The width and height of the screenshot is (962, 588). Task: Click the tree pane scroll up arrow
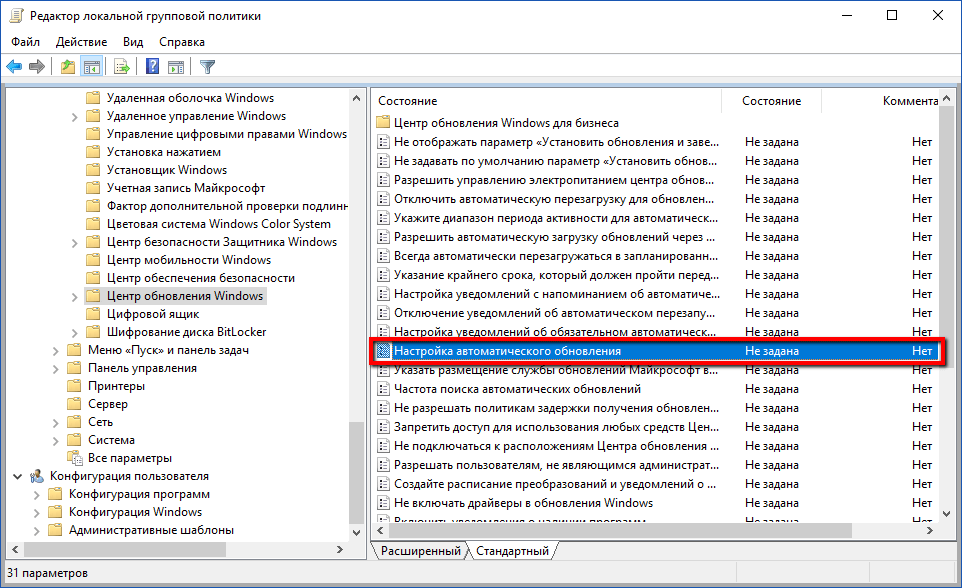(x=356, y=98)
